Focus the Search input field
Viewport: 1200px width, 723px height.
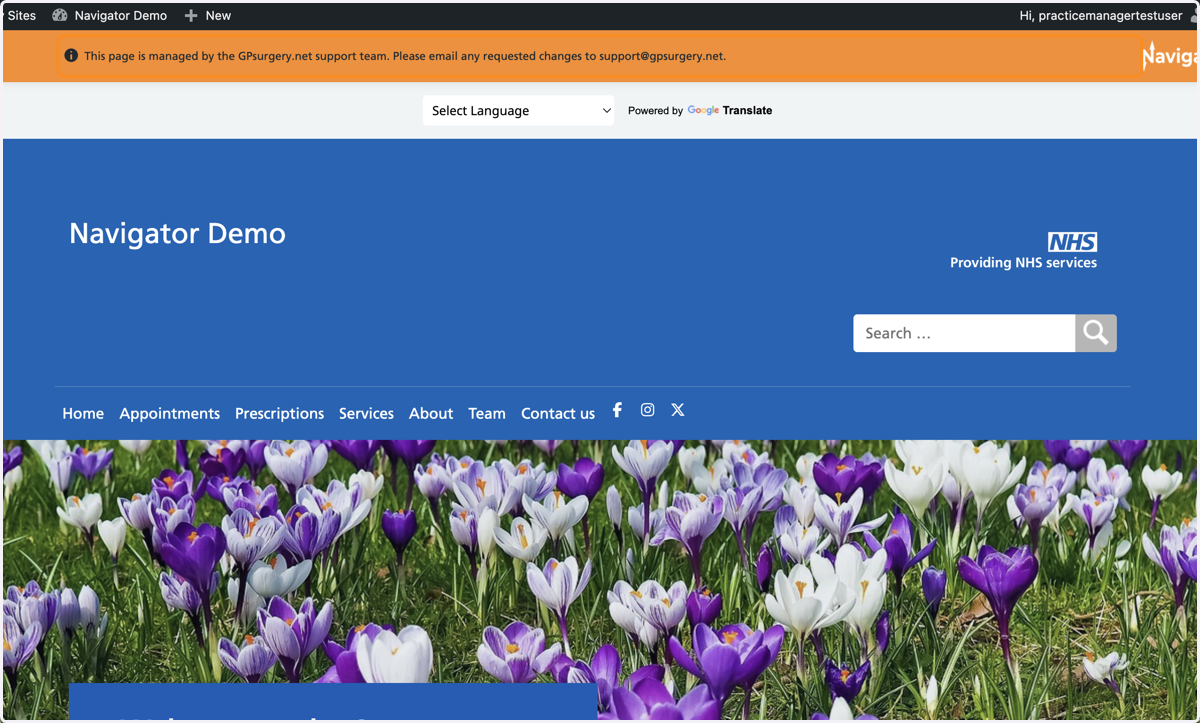click(964, 333)
